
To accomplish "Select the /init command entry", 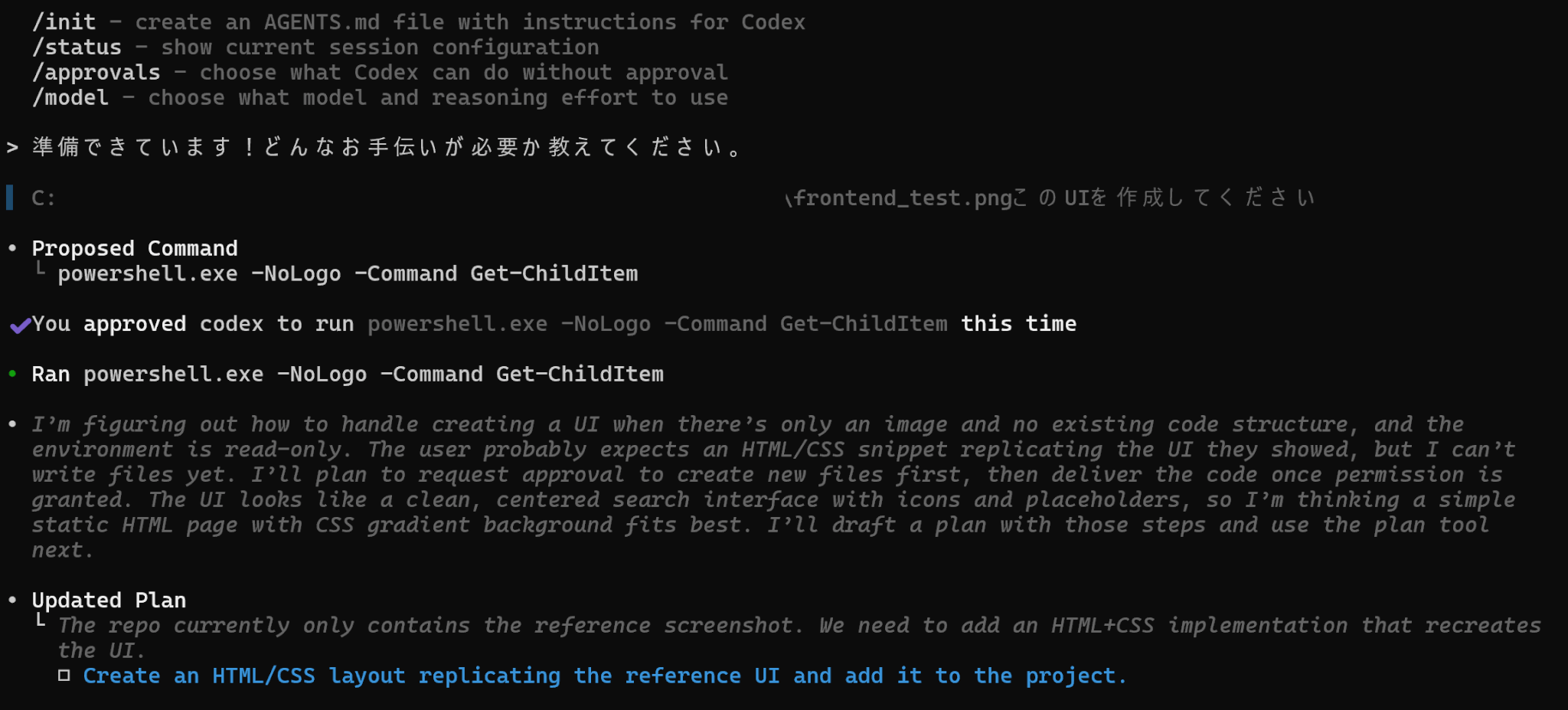I will 64,22.
